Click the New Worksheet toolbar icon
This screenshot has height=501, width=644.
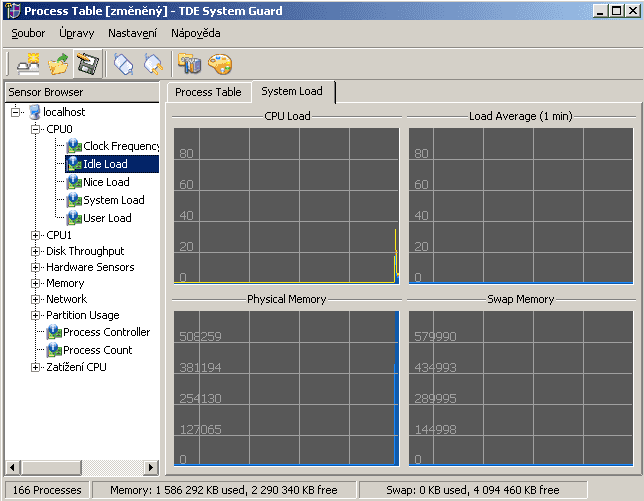coord(28,64)
